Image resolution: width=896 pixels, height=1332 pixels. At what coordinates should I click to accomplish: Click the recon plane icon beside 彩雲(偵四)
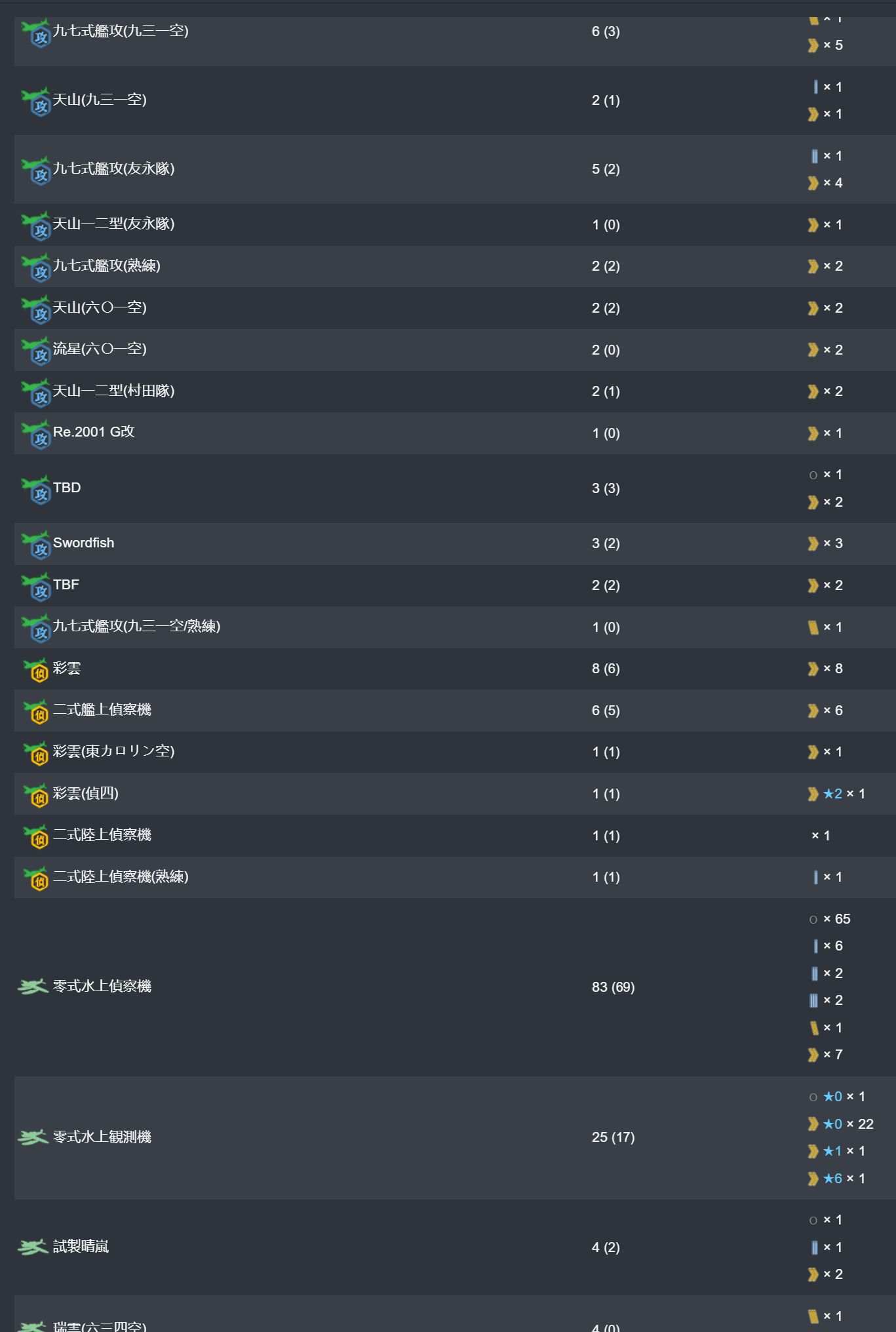pos(35,795)
